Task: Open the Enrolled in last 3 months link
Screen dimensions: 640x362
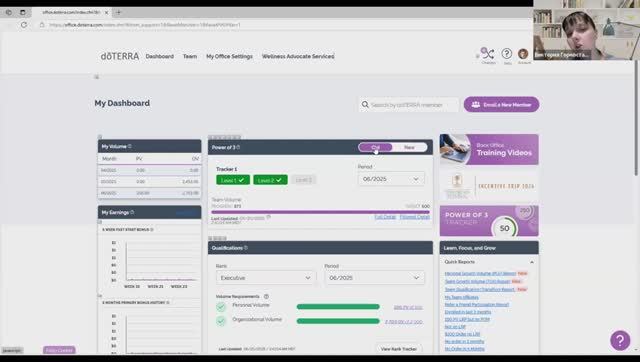Action: point(468,312)
